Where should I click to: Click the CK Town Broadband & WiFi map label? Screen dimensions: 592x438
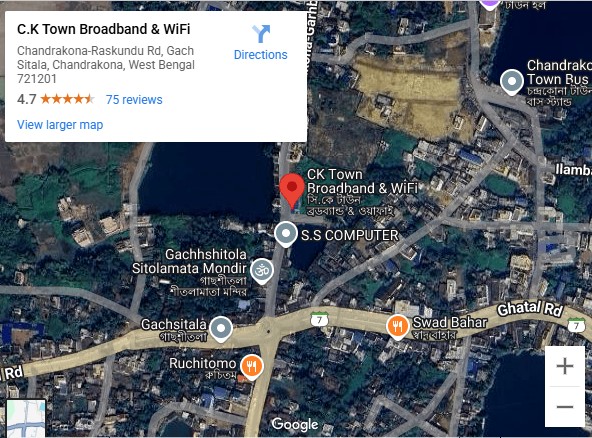click(x=362, y=181)
